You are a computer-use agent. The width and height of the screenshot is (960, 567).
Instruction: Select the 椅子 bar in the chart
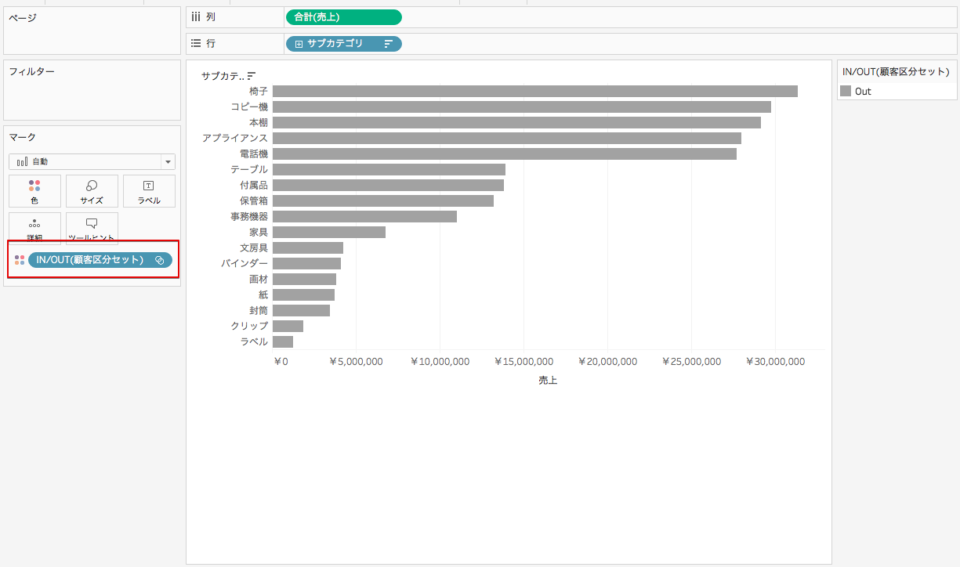[x=535, y=91]
